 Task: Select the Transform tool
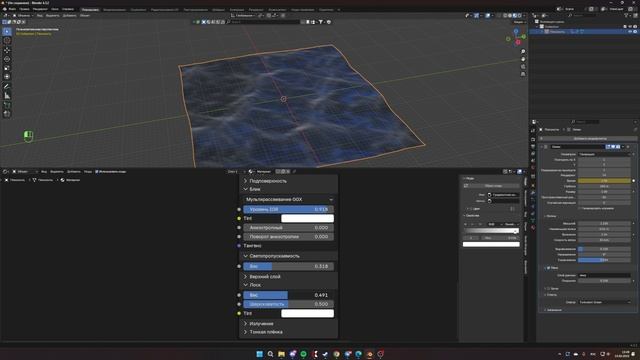tap(7, 77)
